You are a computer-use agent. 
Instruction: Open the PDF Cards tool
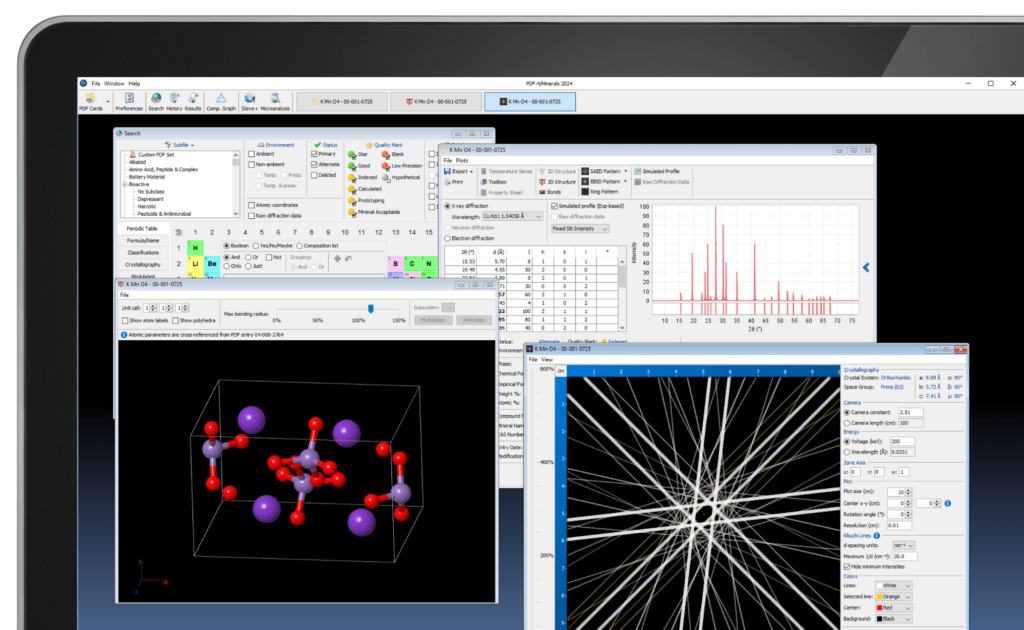click(x=92, y=100)
